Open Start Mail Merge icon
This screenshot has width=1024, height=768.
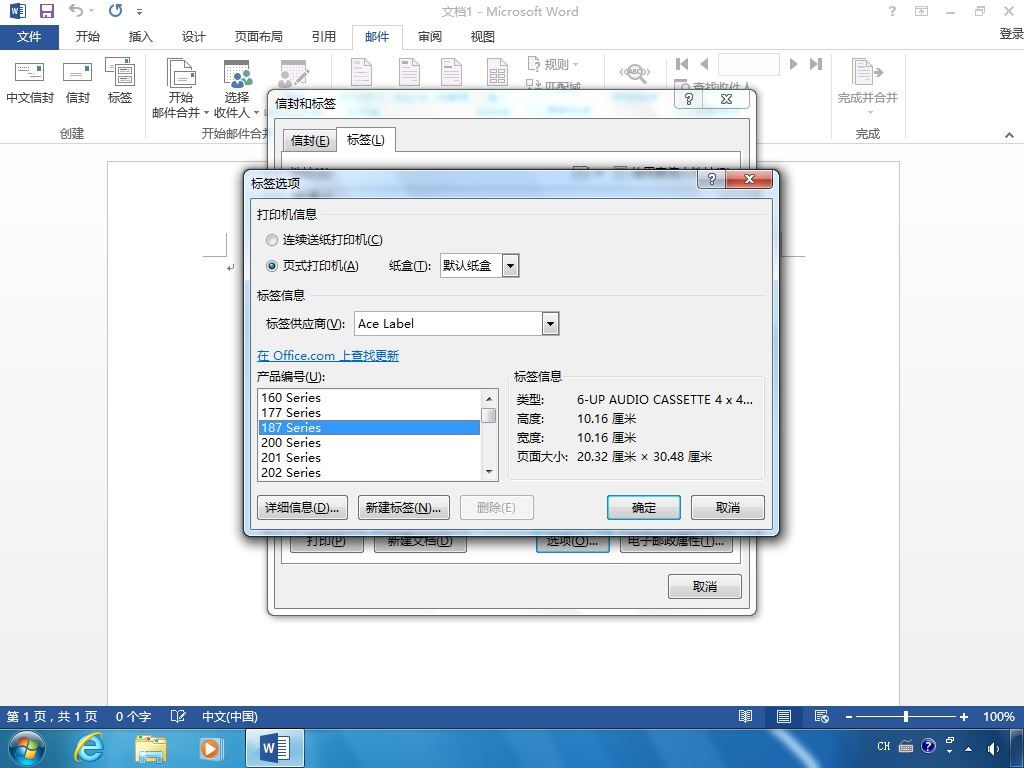[180, 88]
